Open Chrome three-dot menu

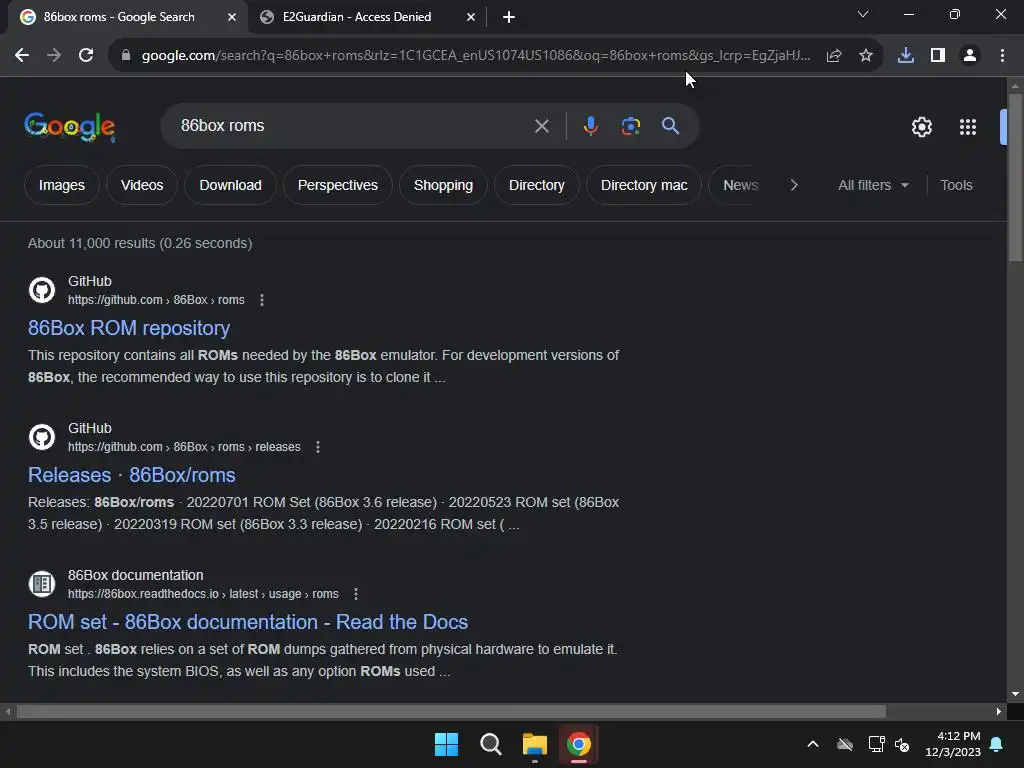coord(1002,56)
